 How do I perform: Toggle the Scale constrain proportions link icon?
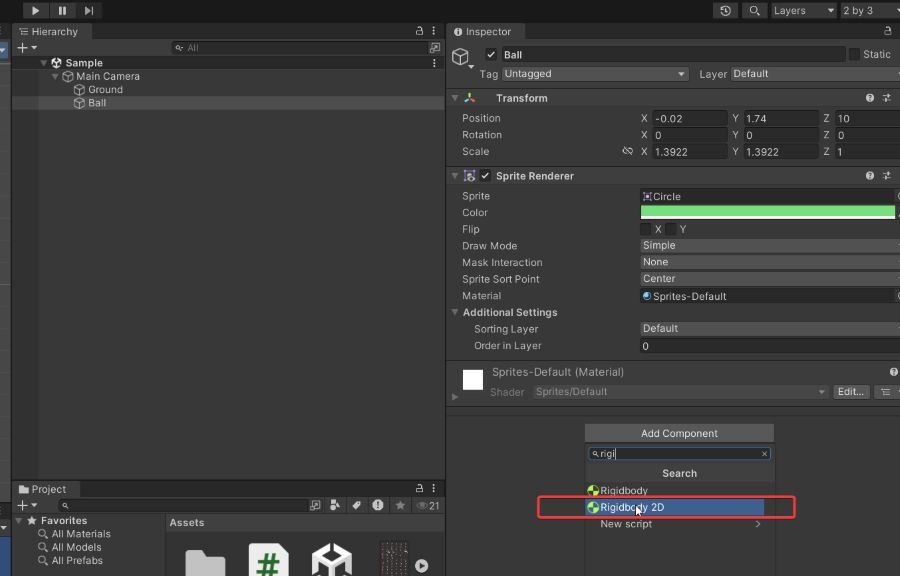click(x=627, y=151)
